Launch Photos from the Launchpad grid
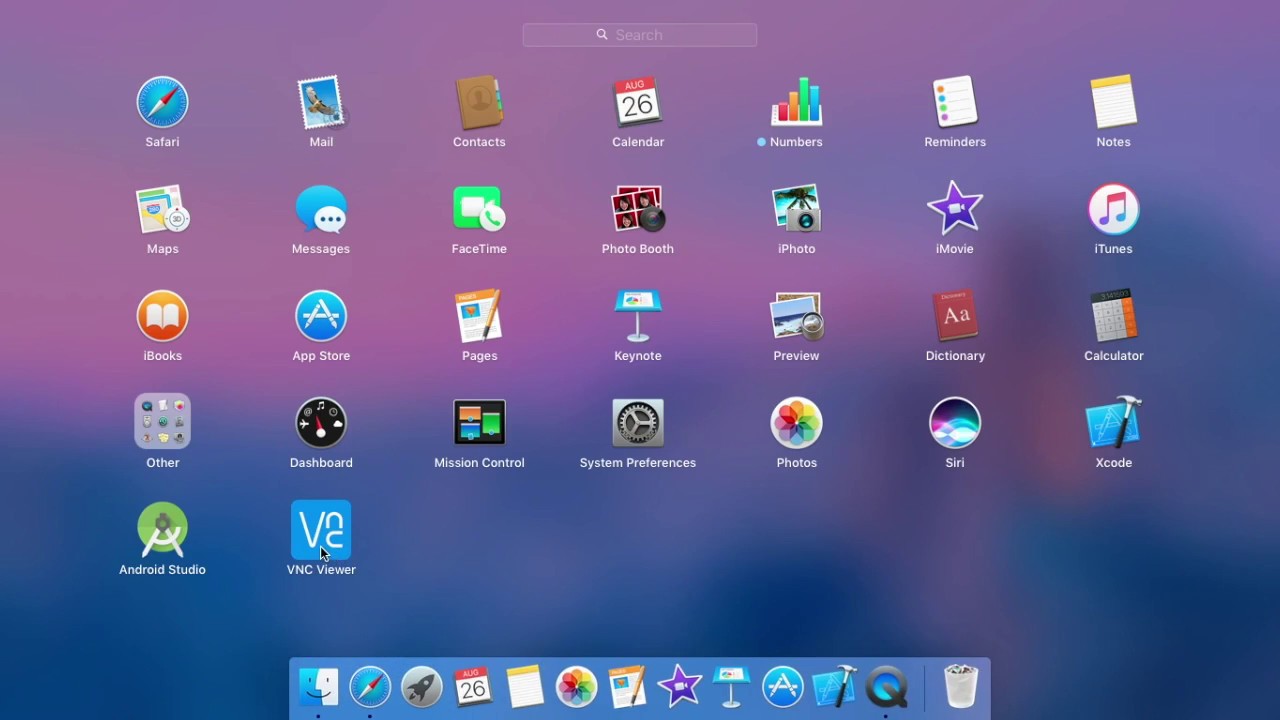Image resolution: width=1280 pixels, height=720 pixels. (796, 424)
